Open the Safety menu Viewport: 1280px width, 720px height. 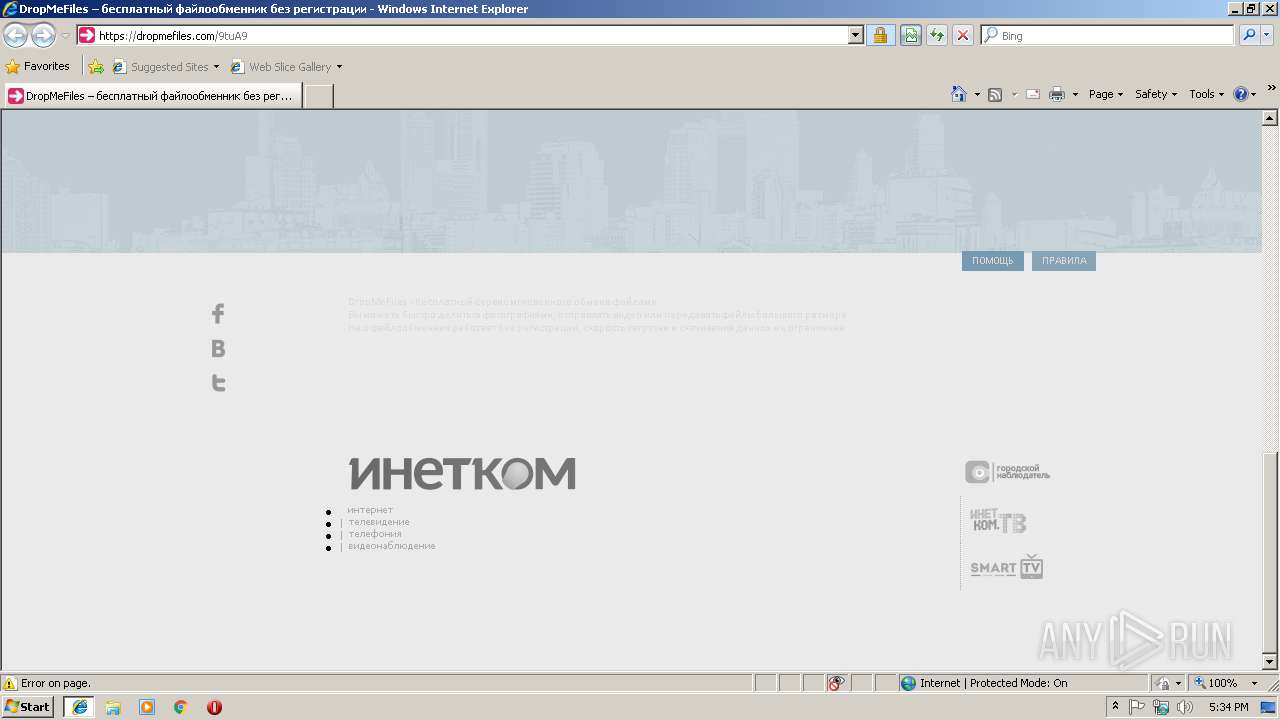[1156, 94]
